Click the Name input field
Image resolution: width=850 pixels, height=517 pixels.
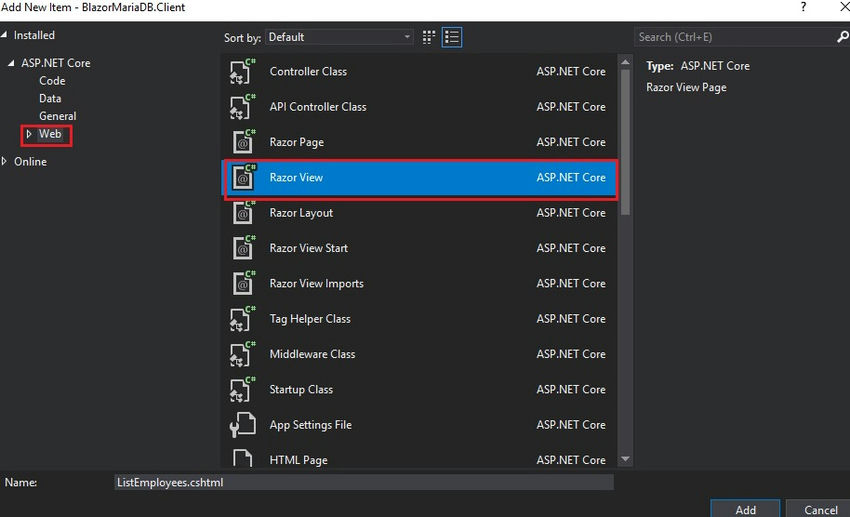click(x=363, y=482)
